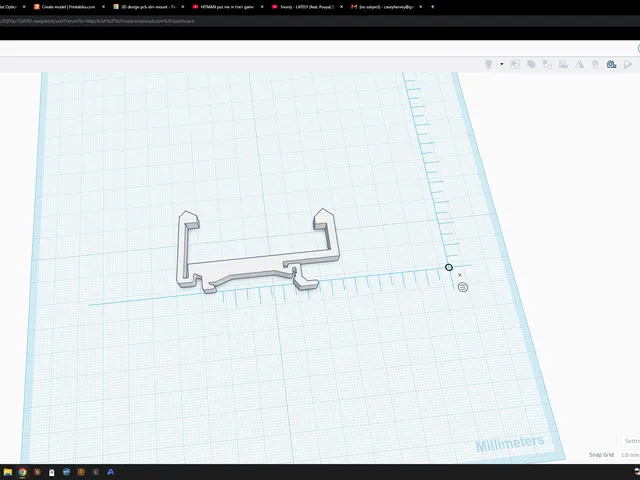The height and width of the screenshot is (480, 640).
Task: Close the Printables Create model tab
Action: (103, 7)
